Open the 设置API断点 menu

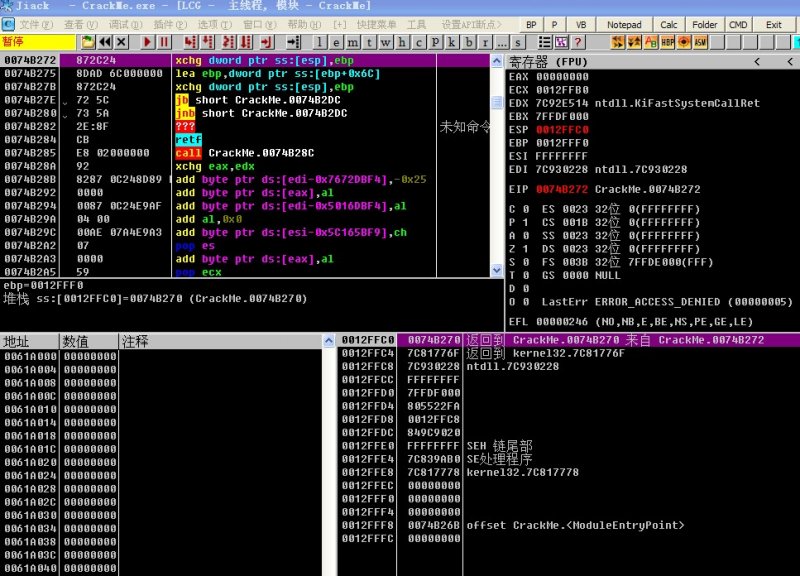click(x=471, y=24)
